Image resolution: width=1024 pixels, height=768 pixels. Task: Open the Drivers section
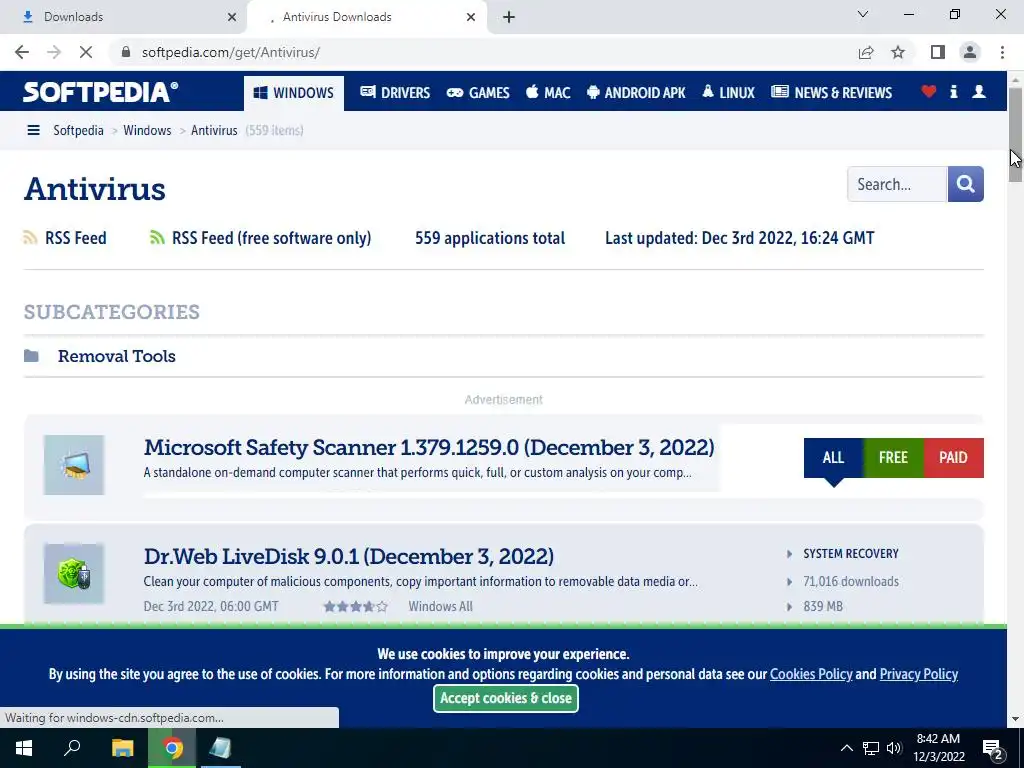(x=395, y=93)
